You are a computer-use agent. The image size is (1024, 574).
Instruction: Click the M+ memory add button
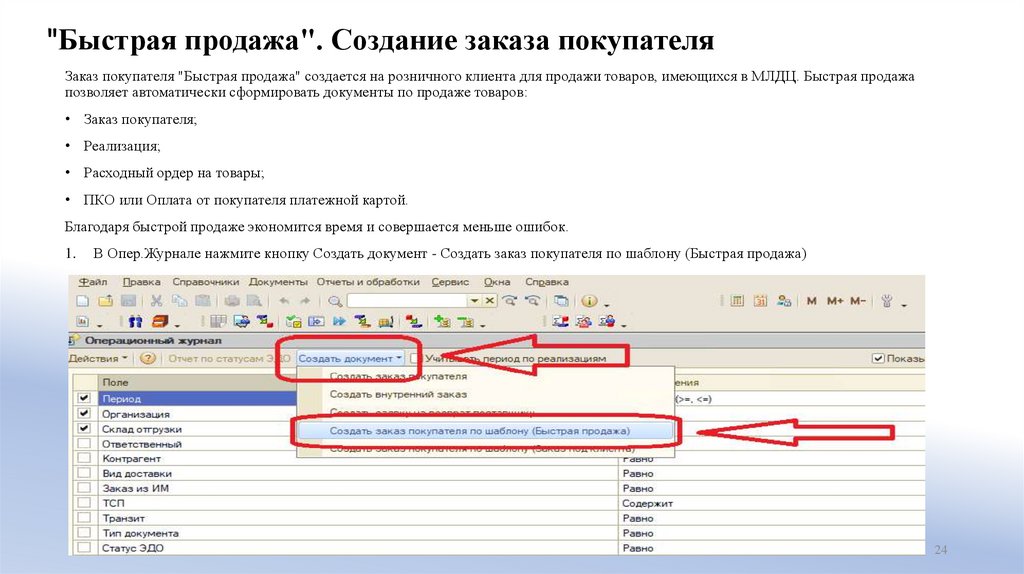coord(835,301)
